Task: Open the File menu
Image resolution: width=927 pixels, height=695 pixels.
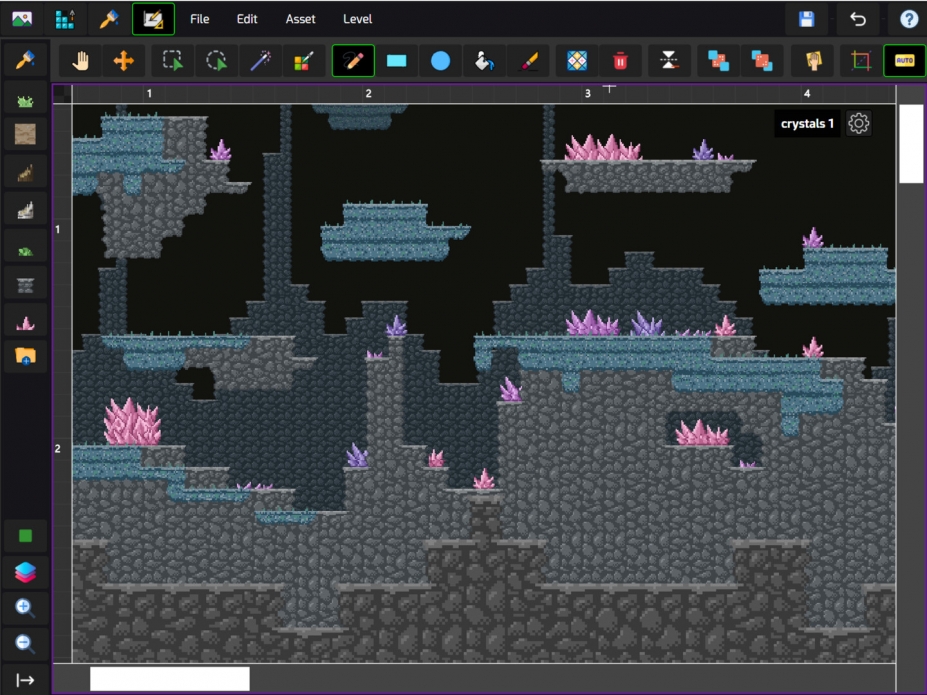Action: pyautogui.click(x=199, y=19)
